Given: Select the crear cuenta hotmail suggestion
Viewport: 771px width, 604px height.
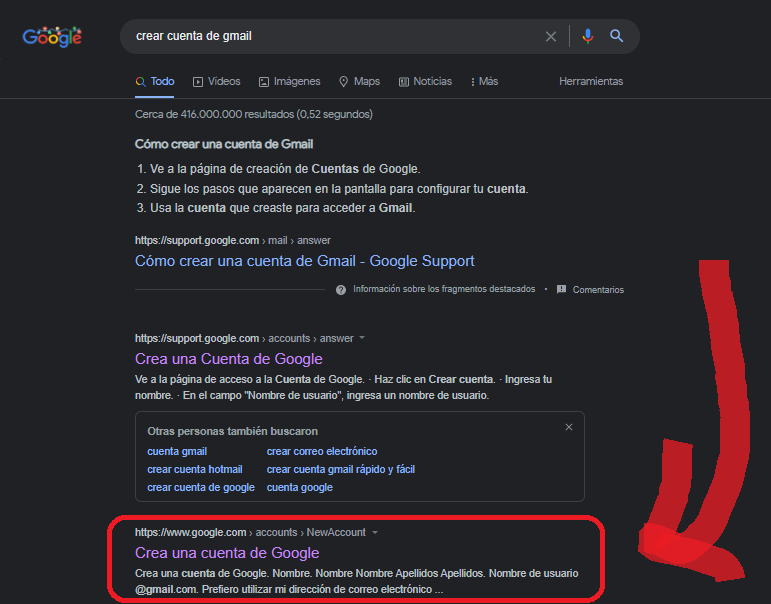Looking at the screenshot, I should [194, 469].
